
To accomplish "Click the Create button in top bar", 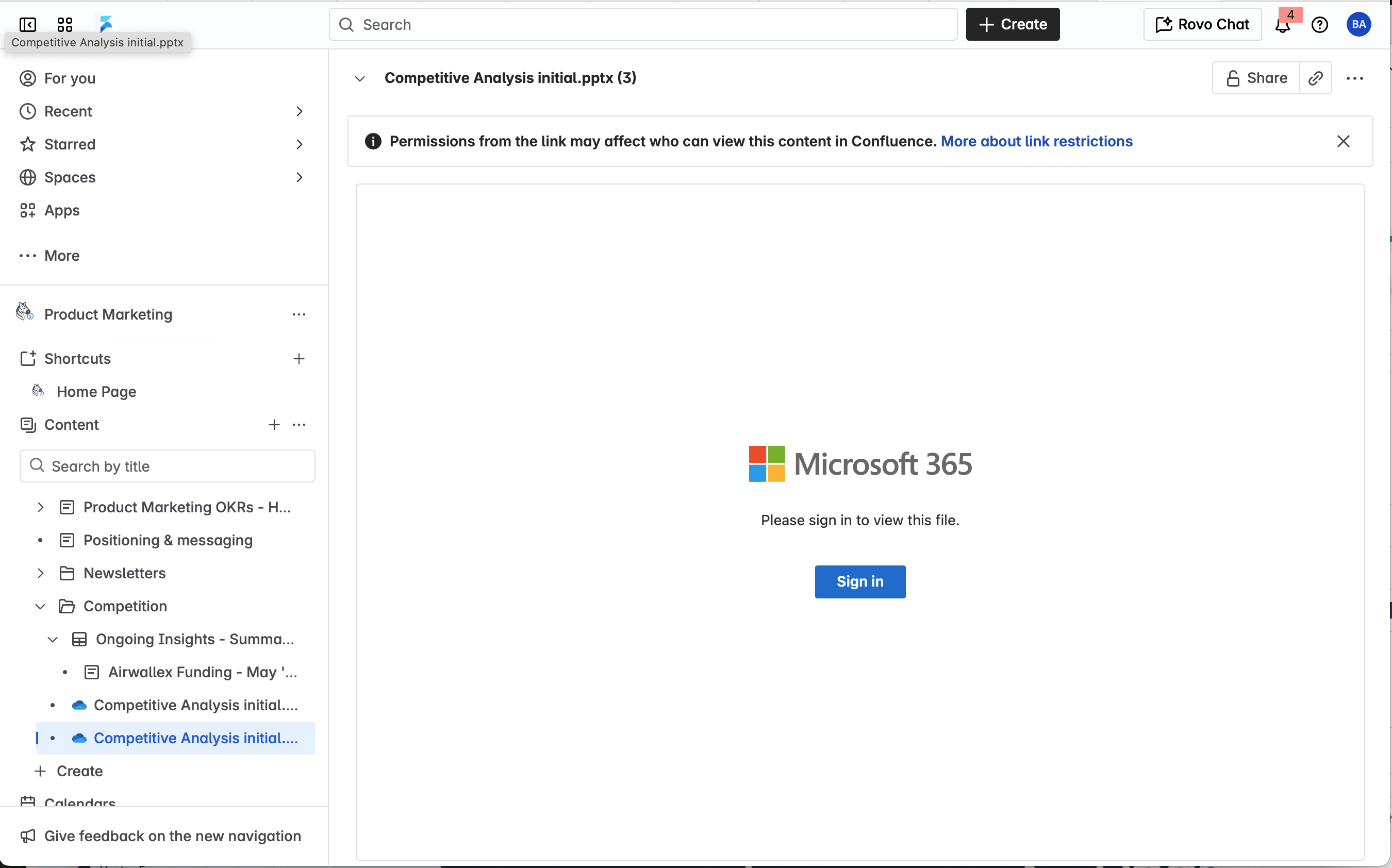I will pyautogui.click(x=1013, y=24).
